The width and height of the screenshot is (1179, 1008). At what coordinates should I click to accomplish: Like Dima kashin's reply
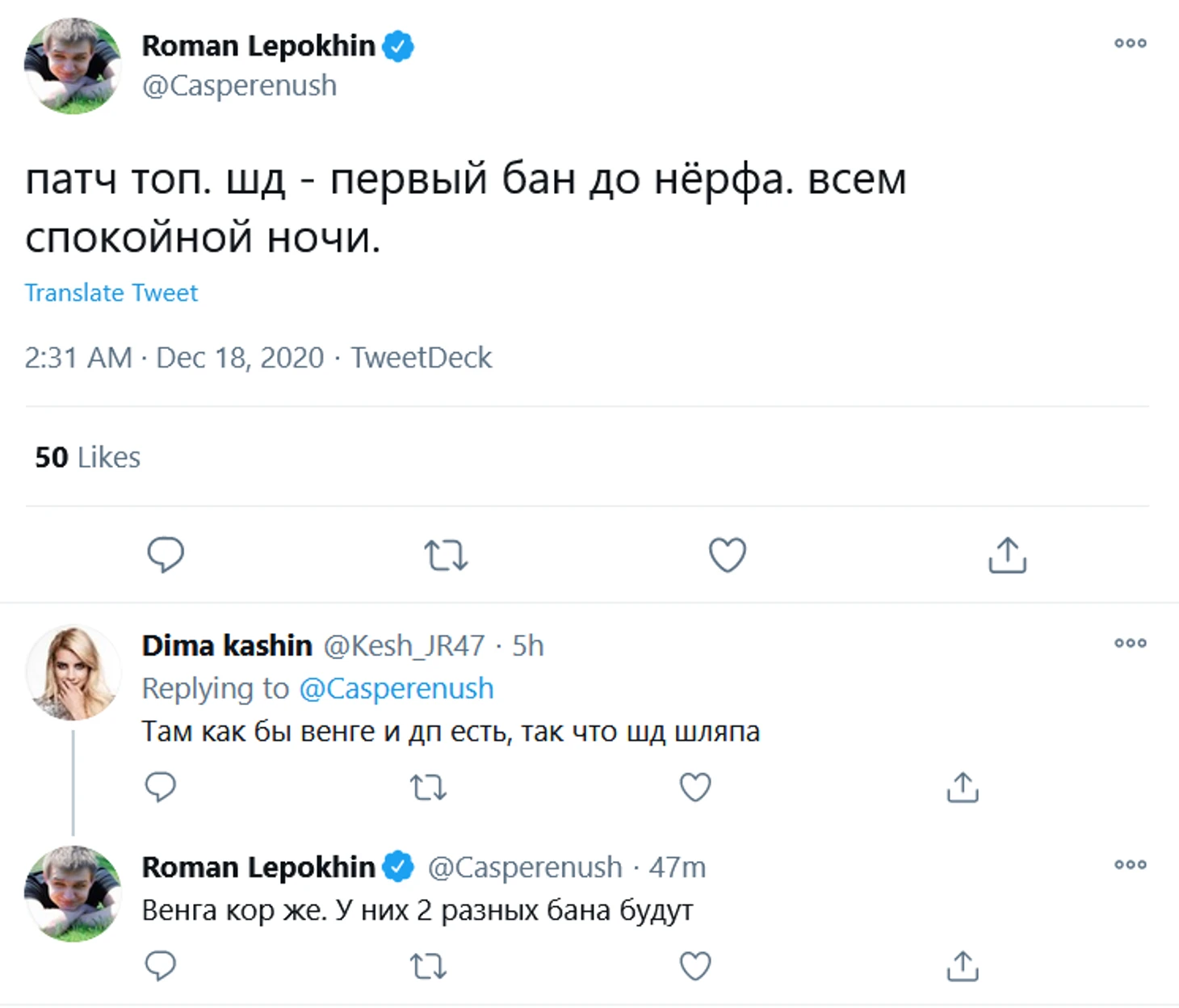coord(695,787)
